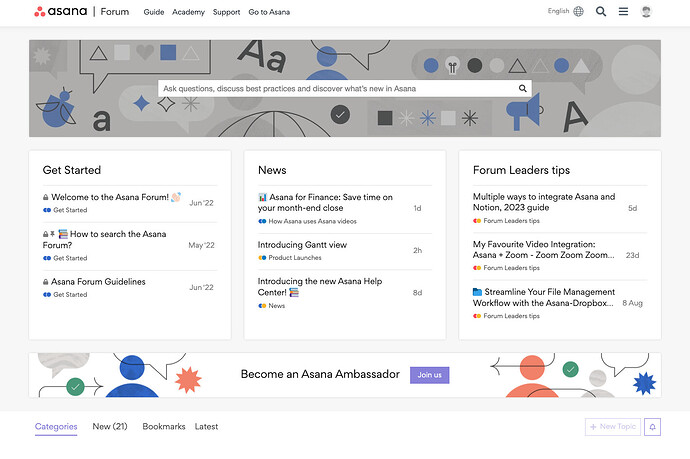Click the 2h timestamp on Gantt view

coord(418,250)
